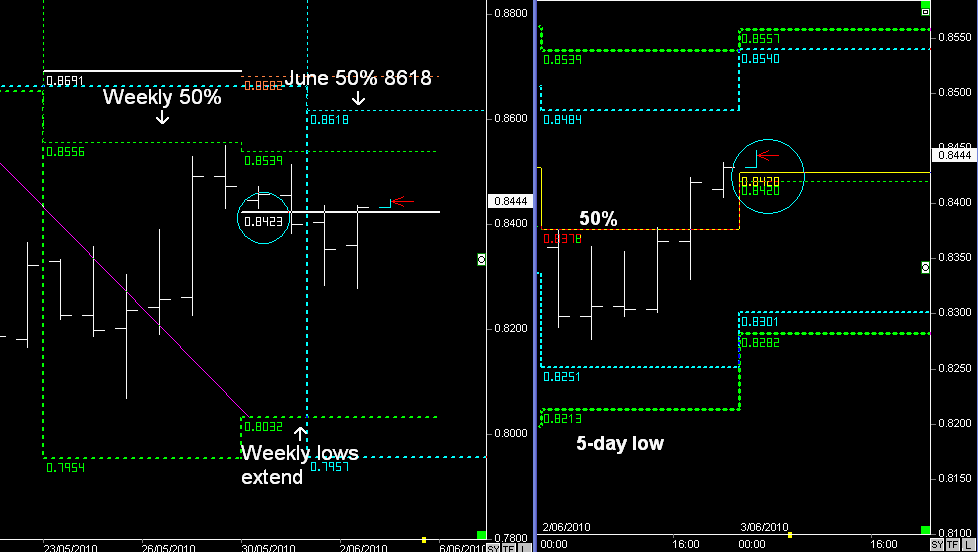Image resolution: width=978 pixels, height=552 pixels.
Task: Click the red 0.8378 level label
Action: pyautogui.click(x=563, y=239)
